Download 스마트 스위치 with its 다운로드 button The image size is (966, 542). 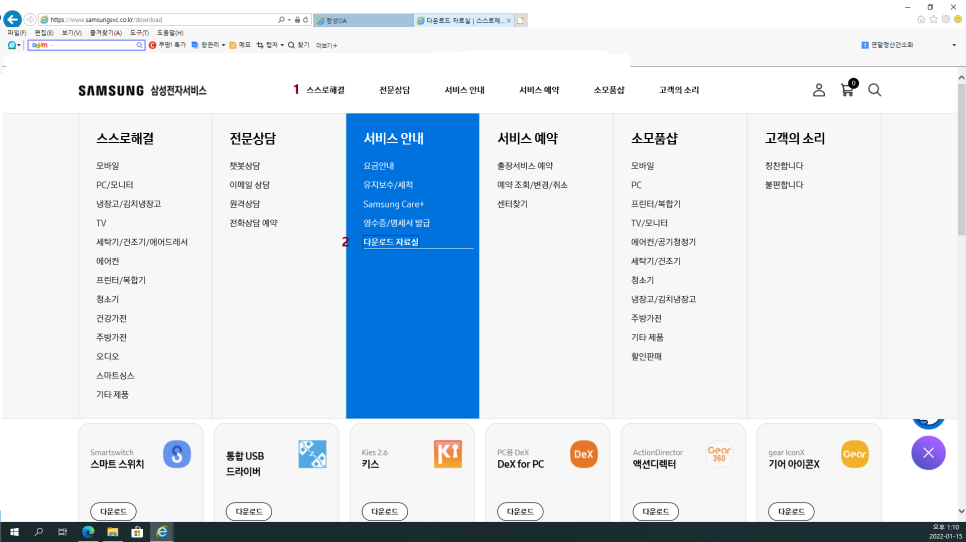[113, 511]
